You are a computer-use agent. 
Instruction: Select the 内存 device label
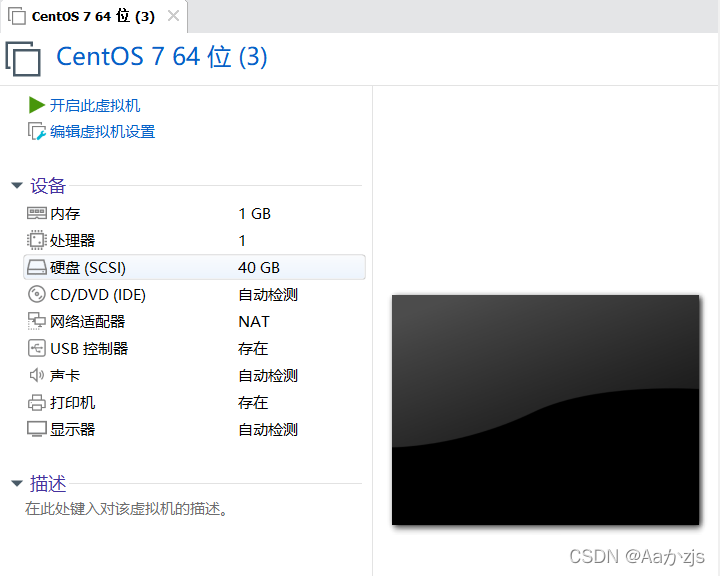[65, 214]
